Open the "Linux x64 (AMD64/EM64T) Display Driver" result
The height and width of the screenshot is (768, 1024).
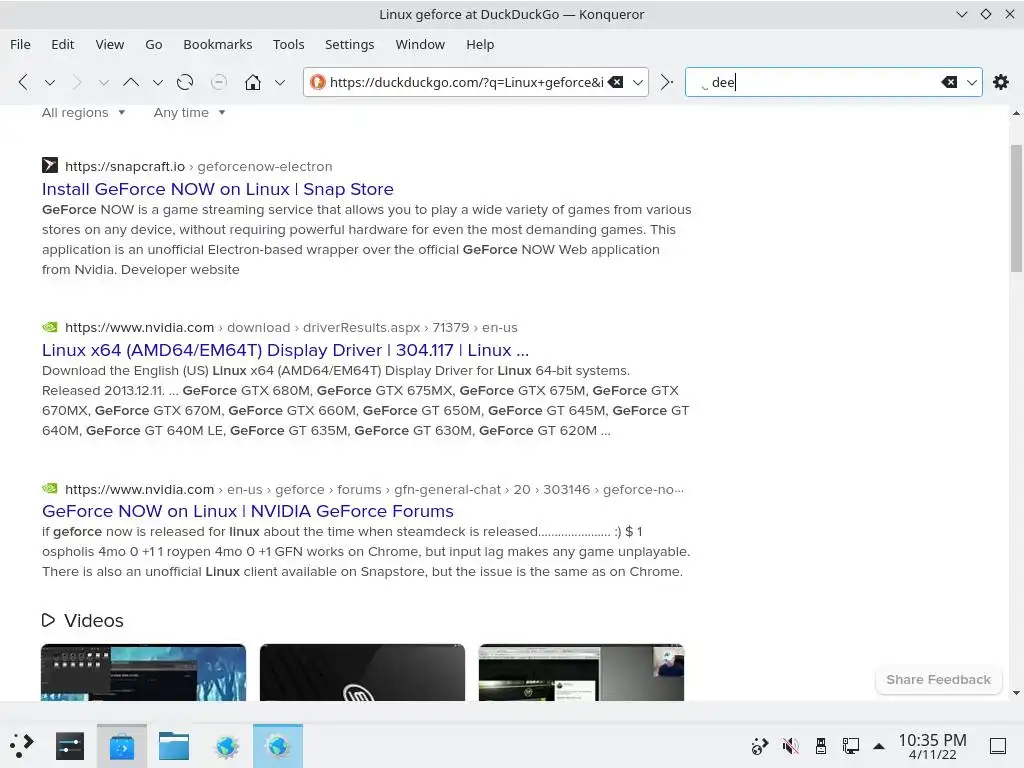coord(285,350)
